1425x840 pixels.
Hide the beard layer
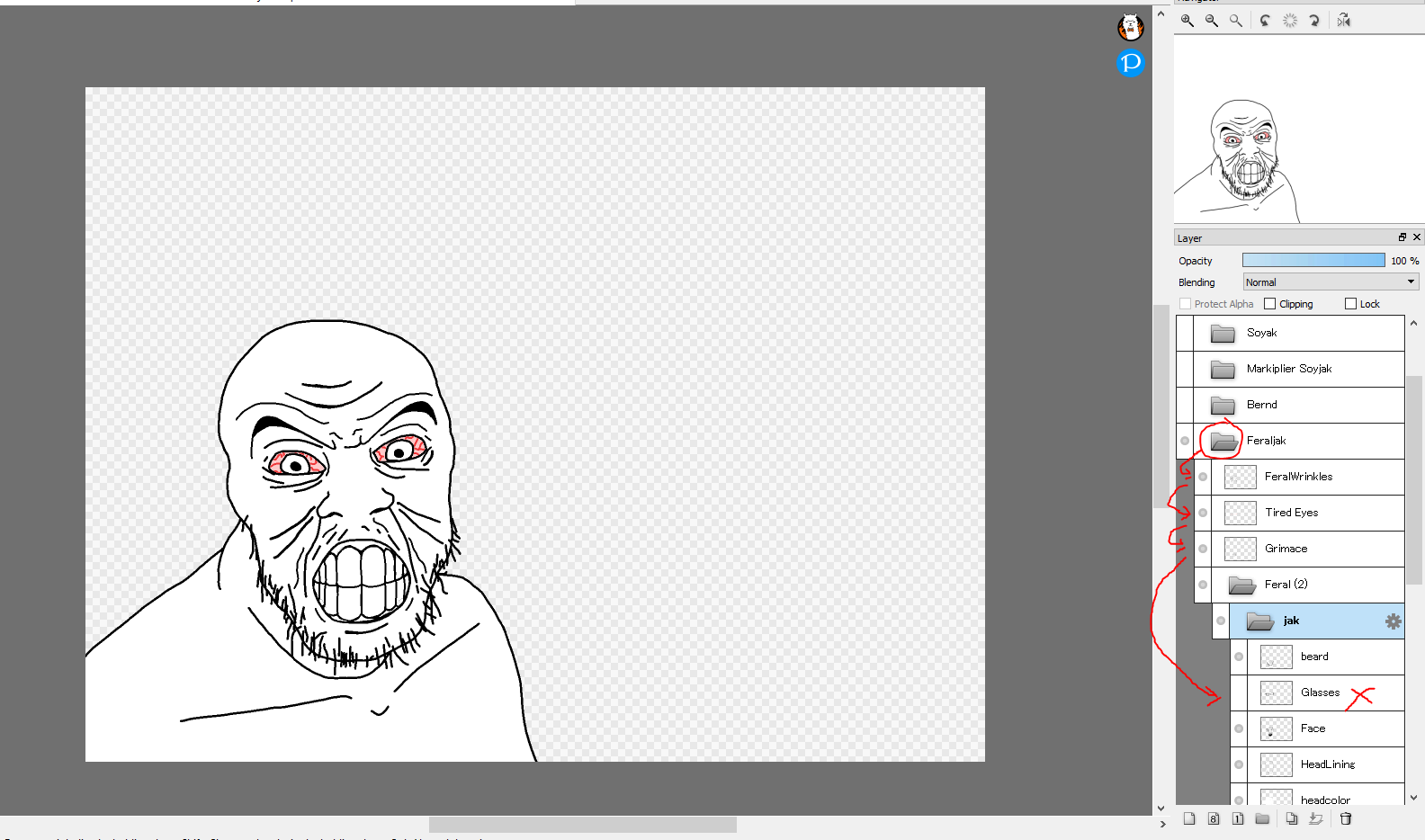coord(1239,657)
